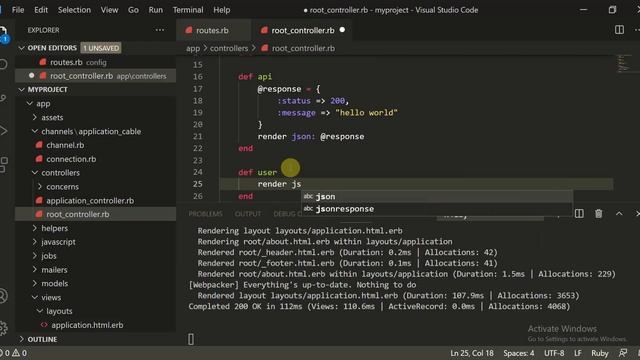Change file encoding UTF-8
This screenshot has width=640, height=360.
(554, 353)
